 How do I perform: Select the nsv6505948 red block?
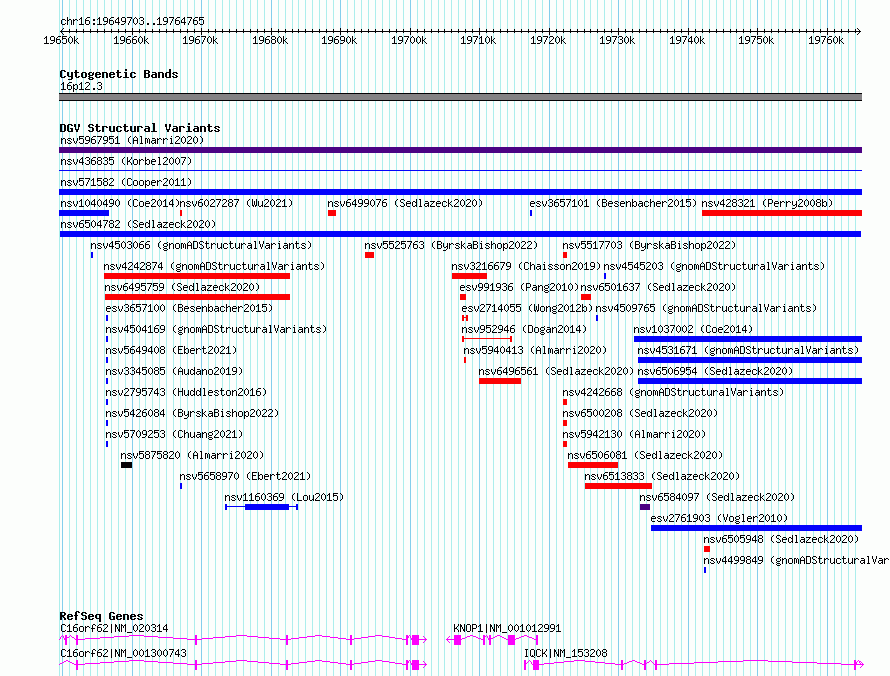707,549
